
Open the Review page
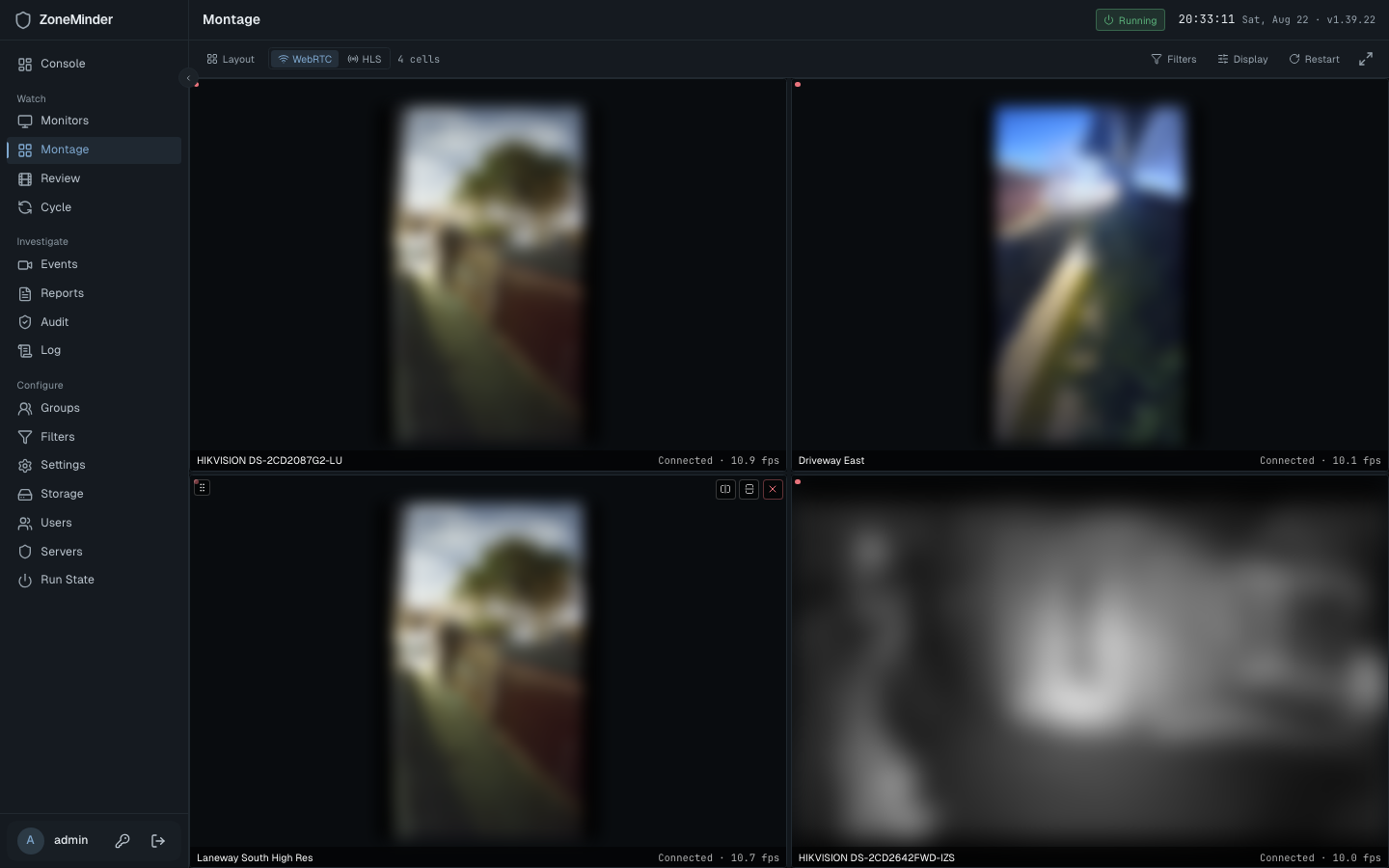[x=94, y=178]
